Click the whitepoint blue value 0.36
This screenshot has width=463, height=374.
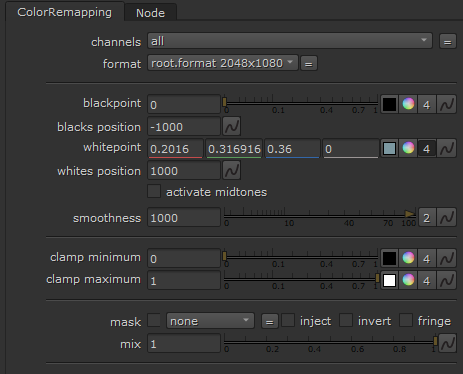[292, 149]
